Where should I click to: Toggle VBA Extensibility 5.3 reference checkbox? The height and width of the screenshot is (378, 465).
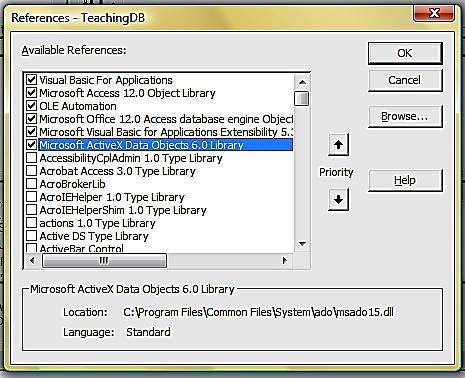31,132
